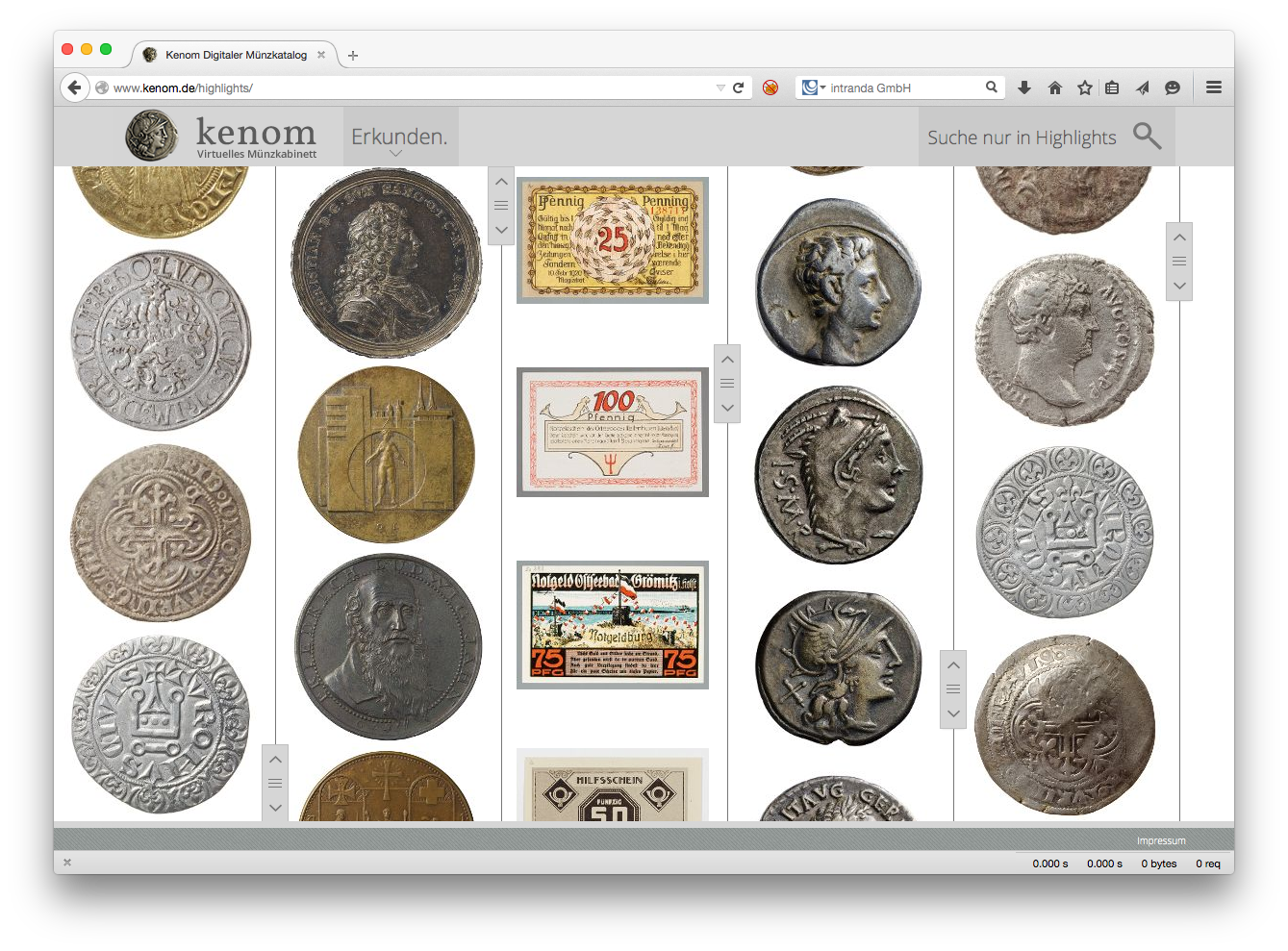Screen dimensions: 1288x951
Task: Show the bookmarks list icon
Action: coord(1112,88)
